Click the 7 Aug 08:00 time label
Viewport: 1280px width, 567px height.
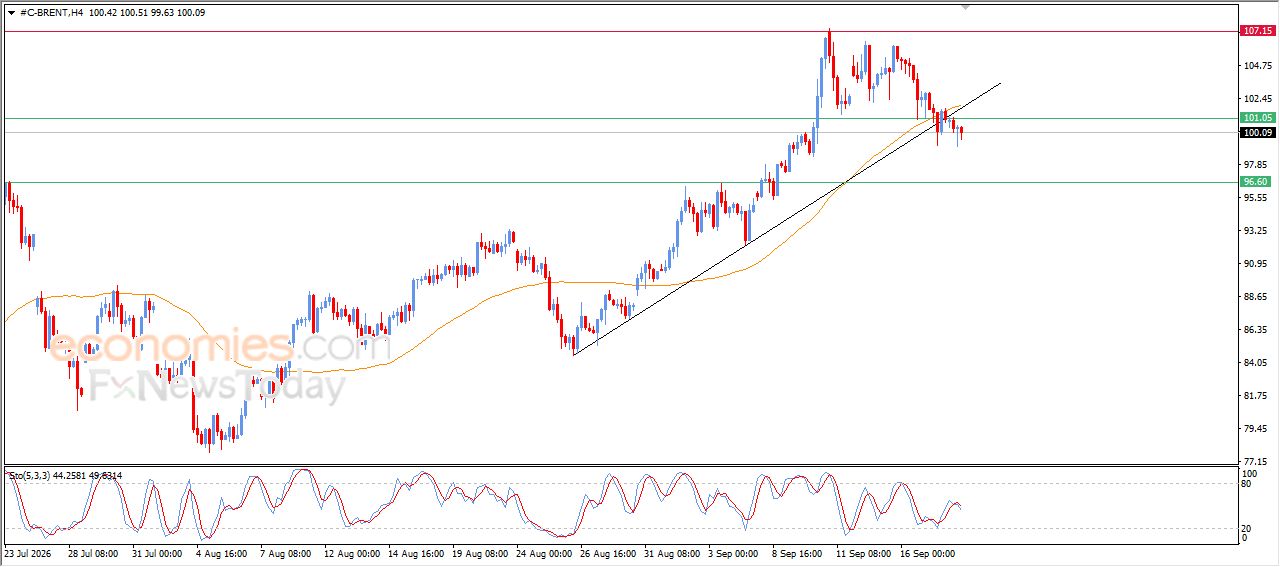coord(286,552)
